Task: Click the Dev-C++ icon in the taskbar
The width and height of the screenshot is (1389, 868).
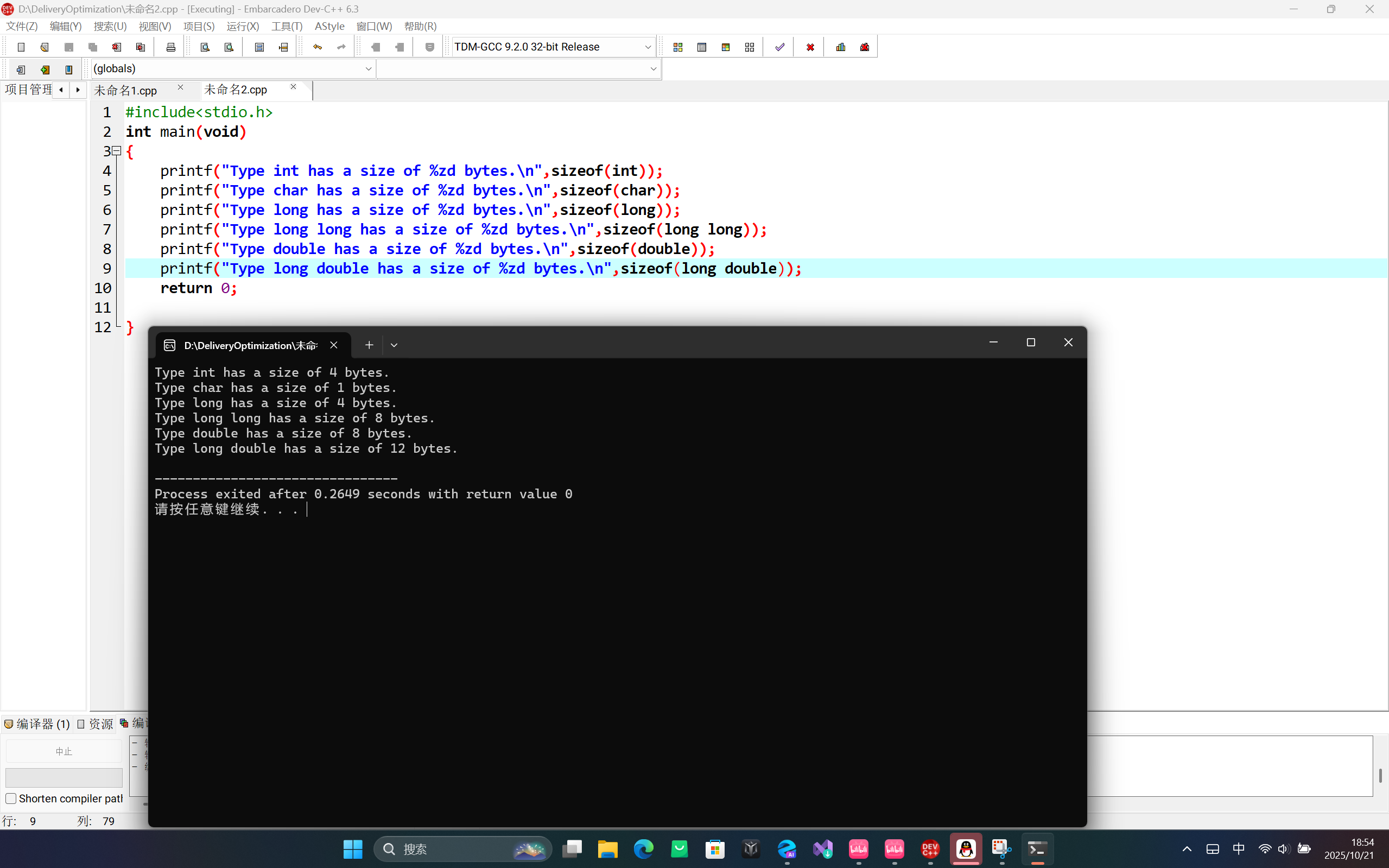Action: (930, 848)
